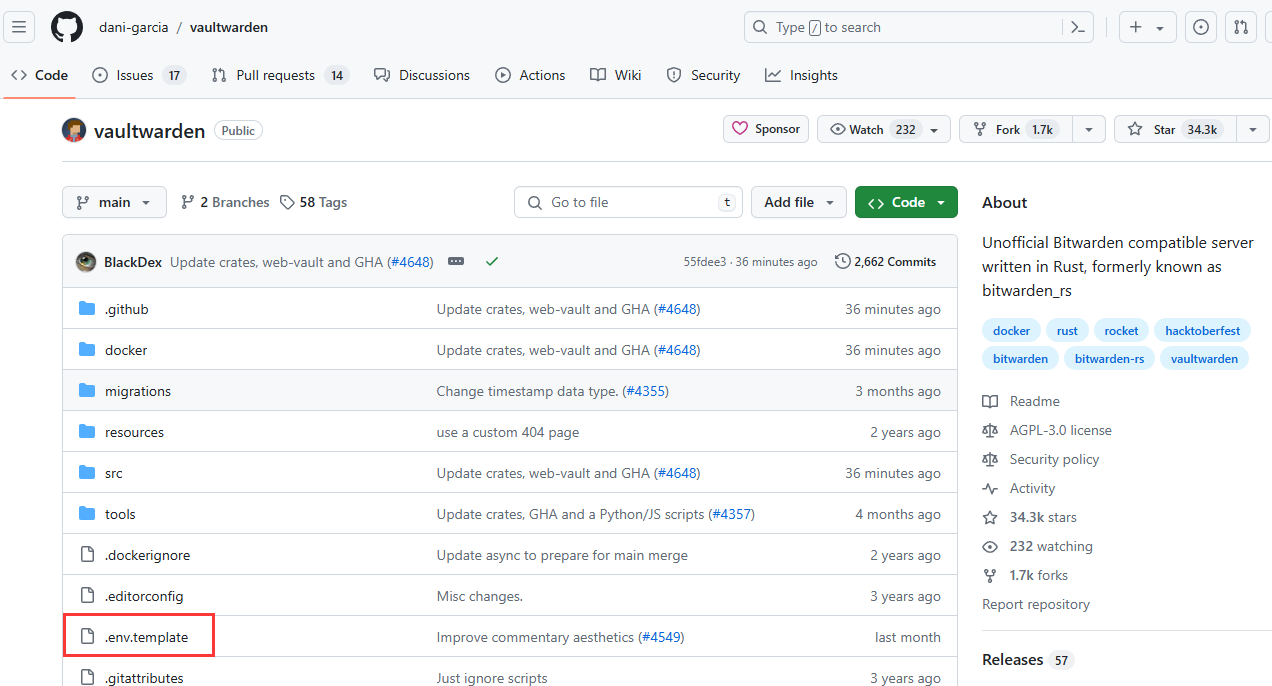Click the GitHub logo icon

pyautogui.click(x=67, y=27)
